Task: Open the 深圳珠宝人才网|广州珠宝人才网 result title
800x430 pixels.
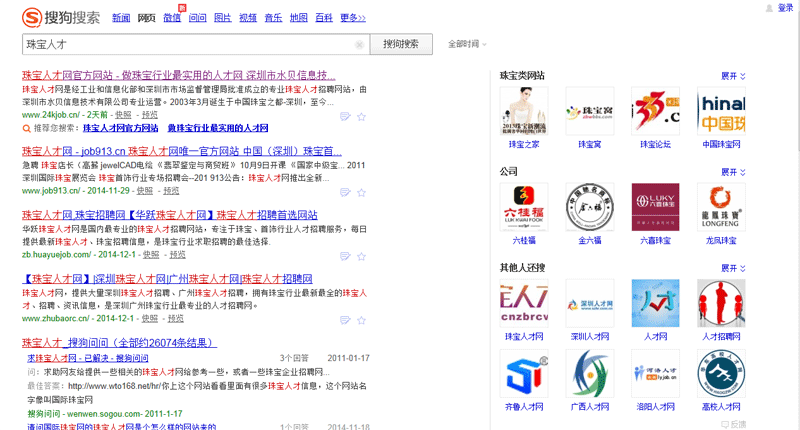Action: pyautogui.click(x=167, y=280)
